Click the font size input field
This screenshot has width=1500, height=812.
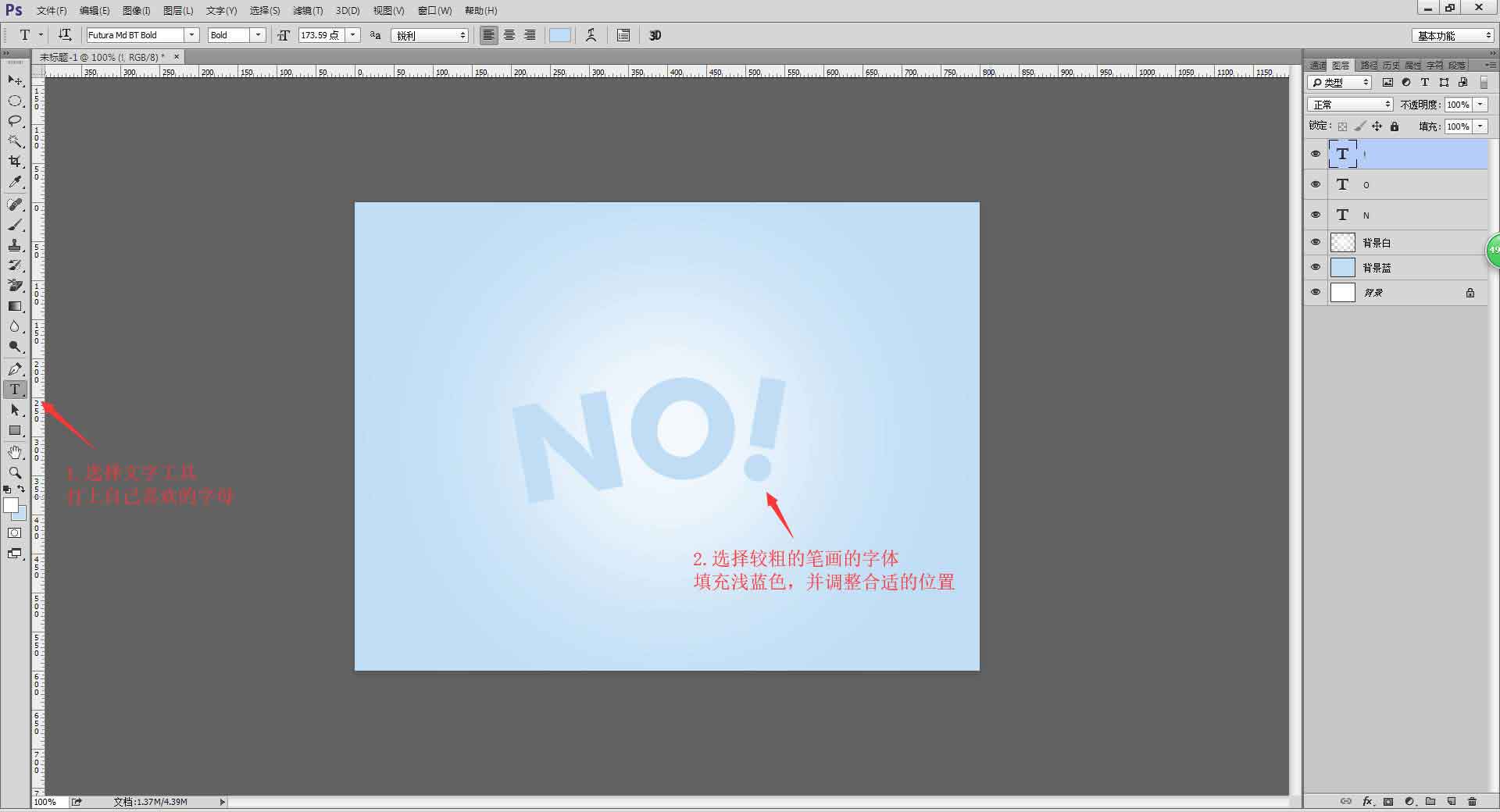point(321,35)
